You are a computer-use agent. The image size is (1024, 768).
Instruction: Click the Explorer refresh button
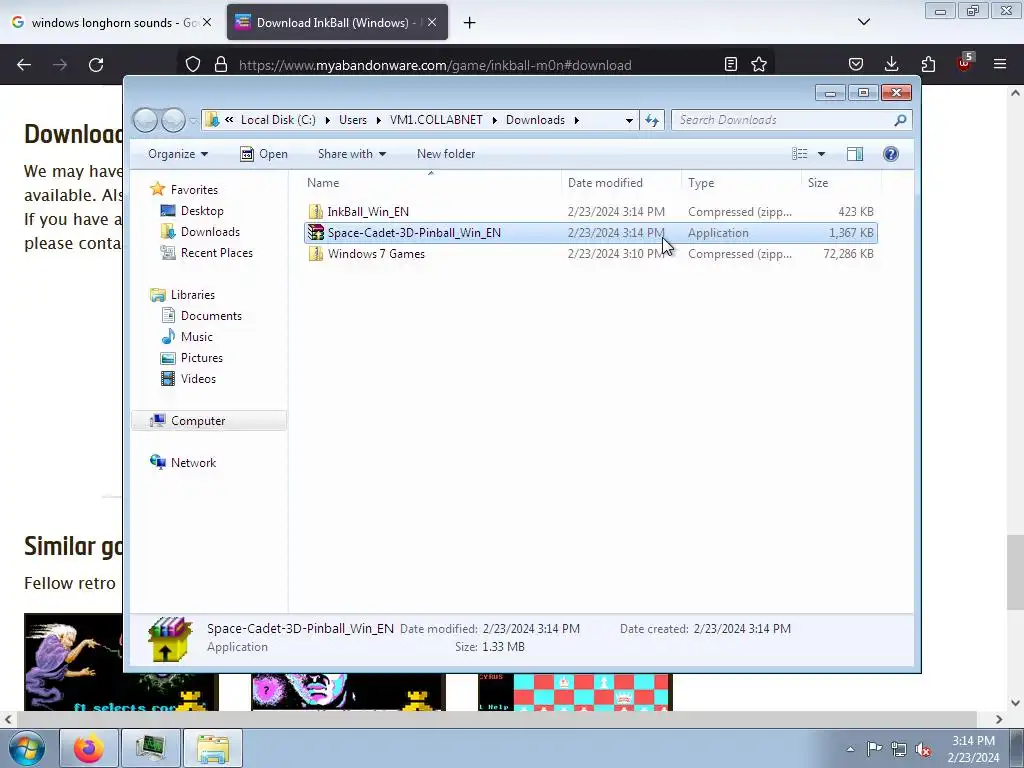coord(652,120)
